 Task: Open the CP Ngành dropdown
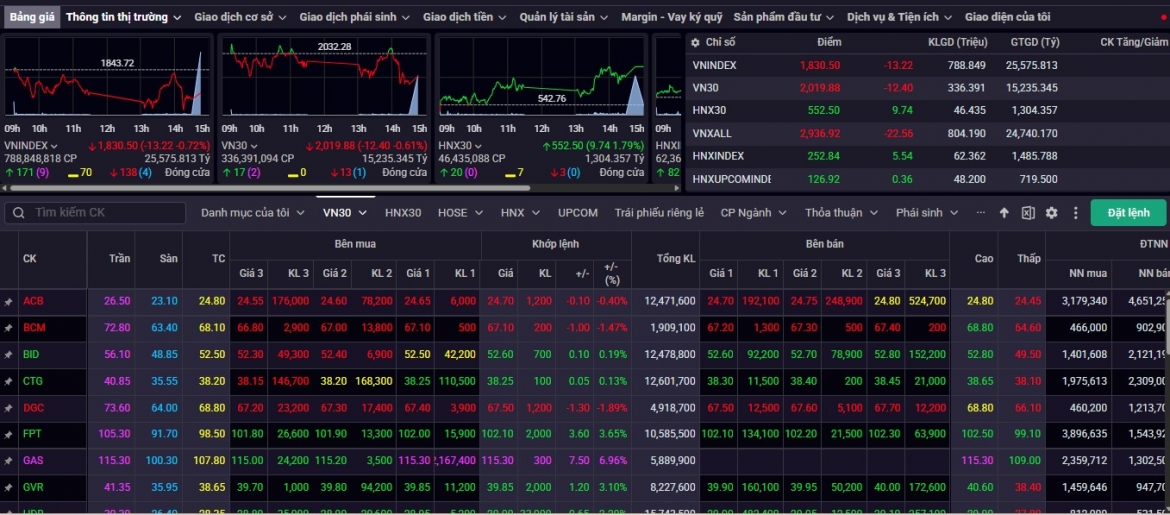point(753,213)
